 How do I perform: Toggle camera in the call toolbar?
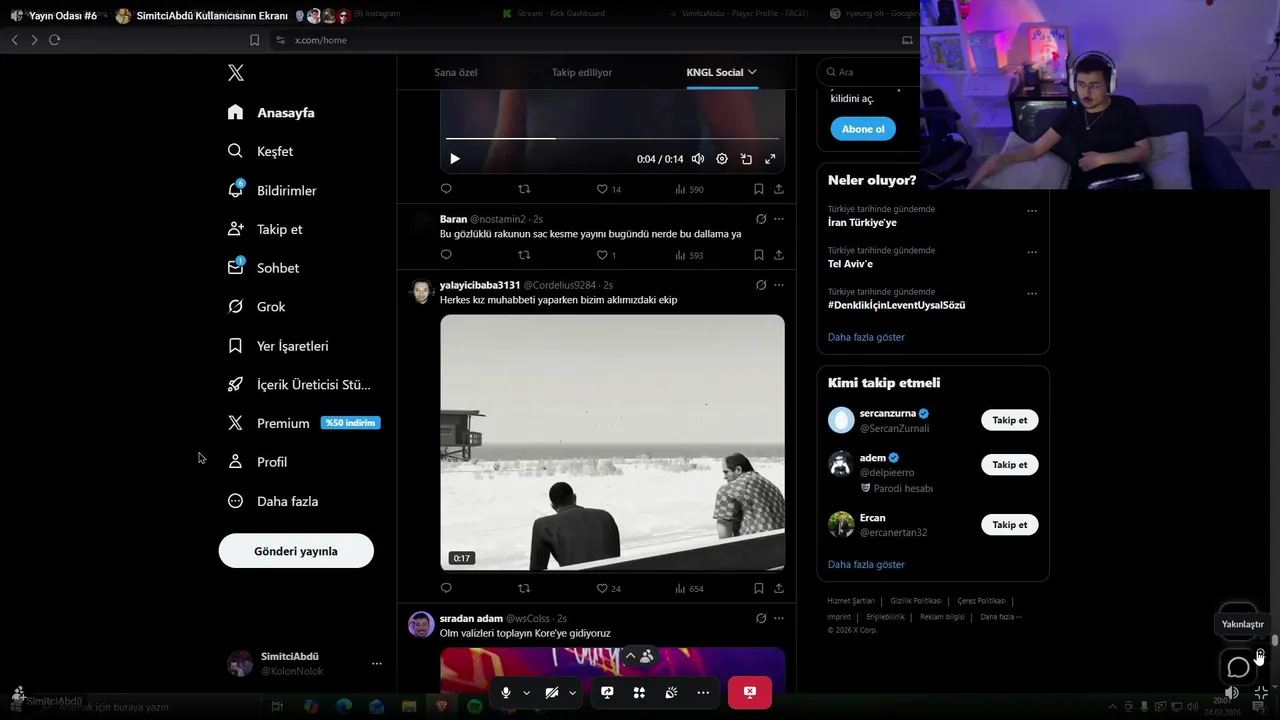552,692
